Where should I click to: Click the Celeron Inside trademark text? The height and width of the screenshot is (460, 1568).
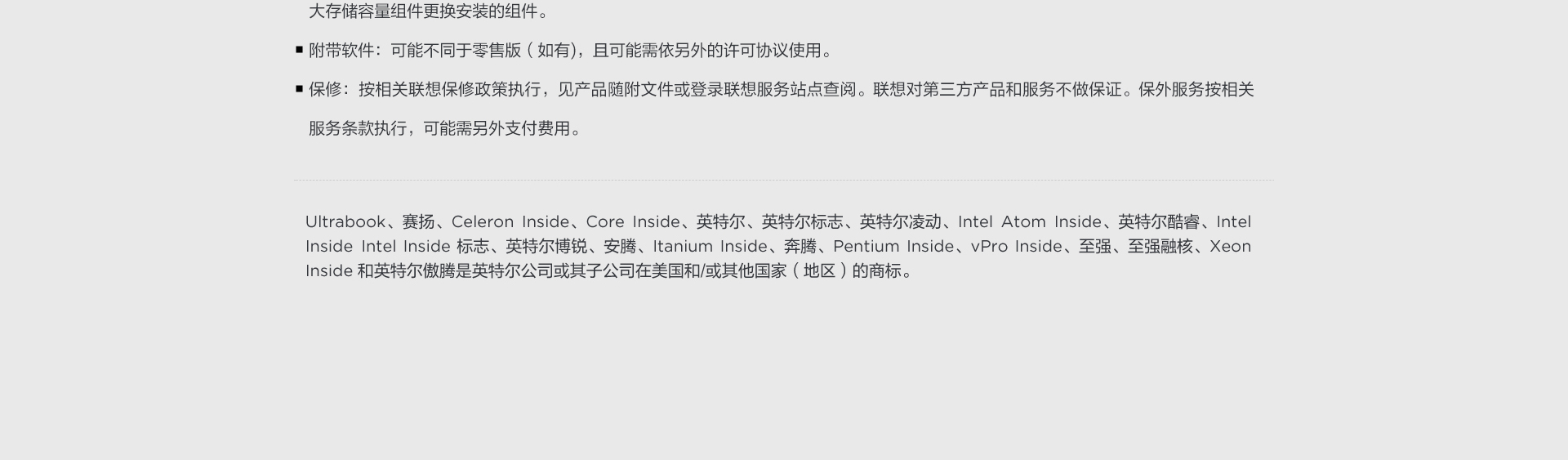(510, 221)
